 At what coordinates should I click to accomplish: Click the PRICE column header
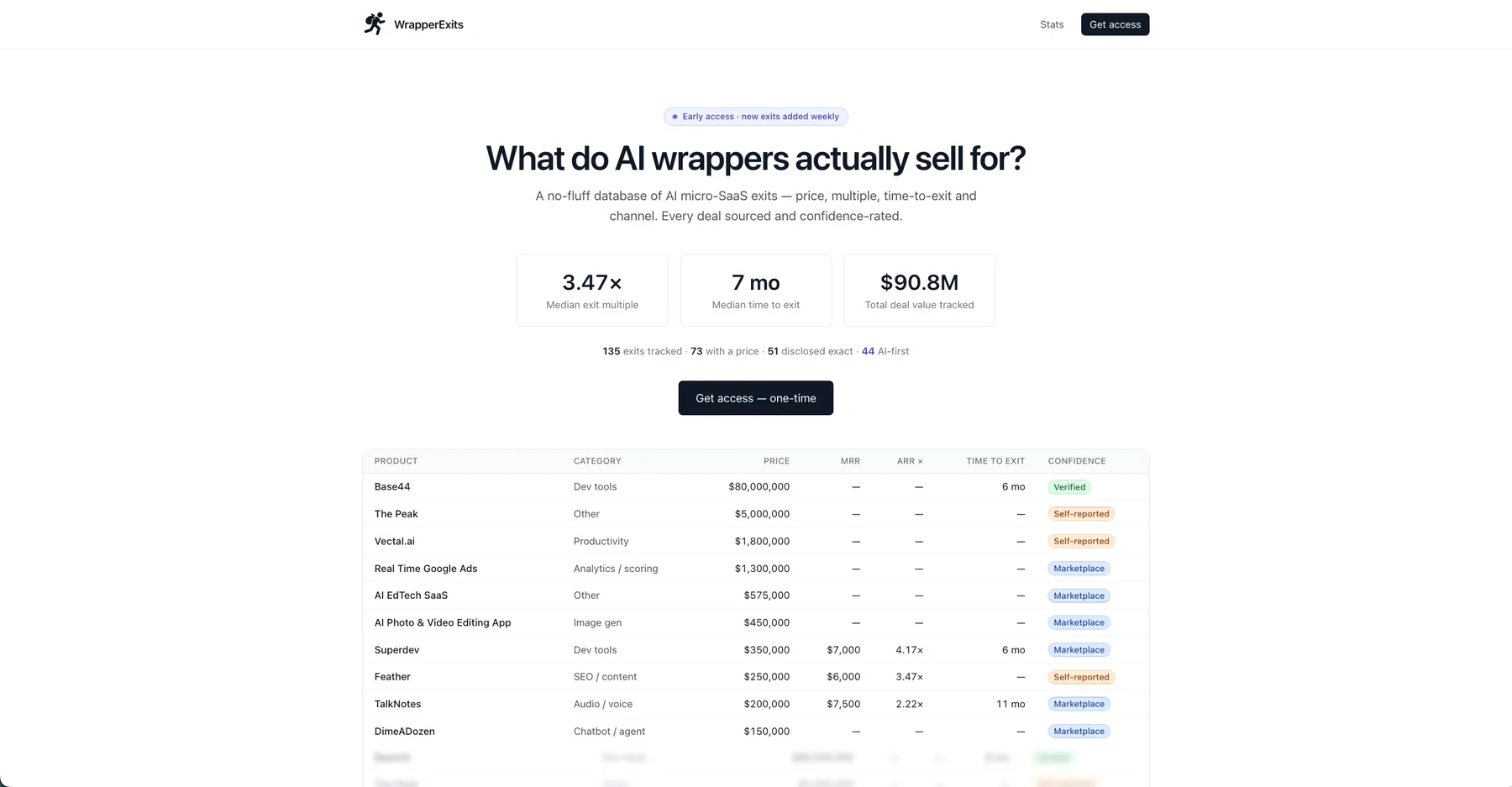point(776,461)
